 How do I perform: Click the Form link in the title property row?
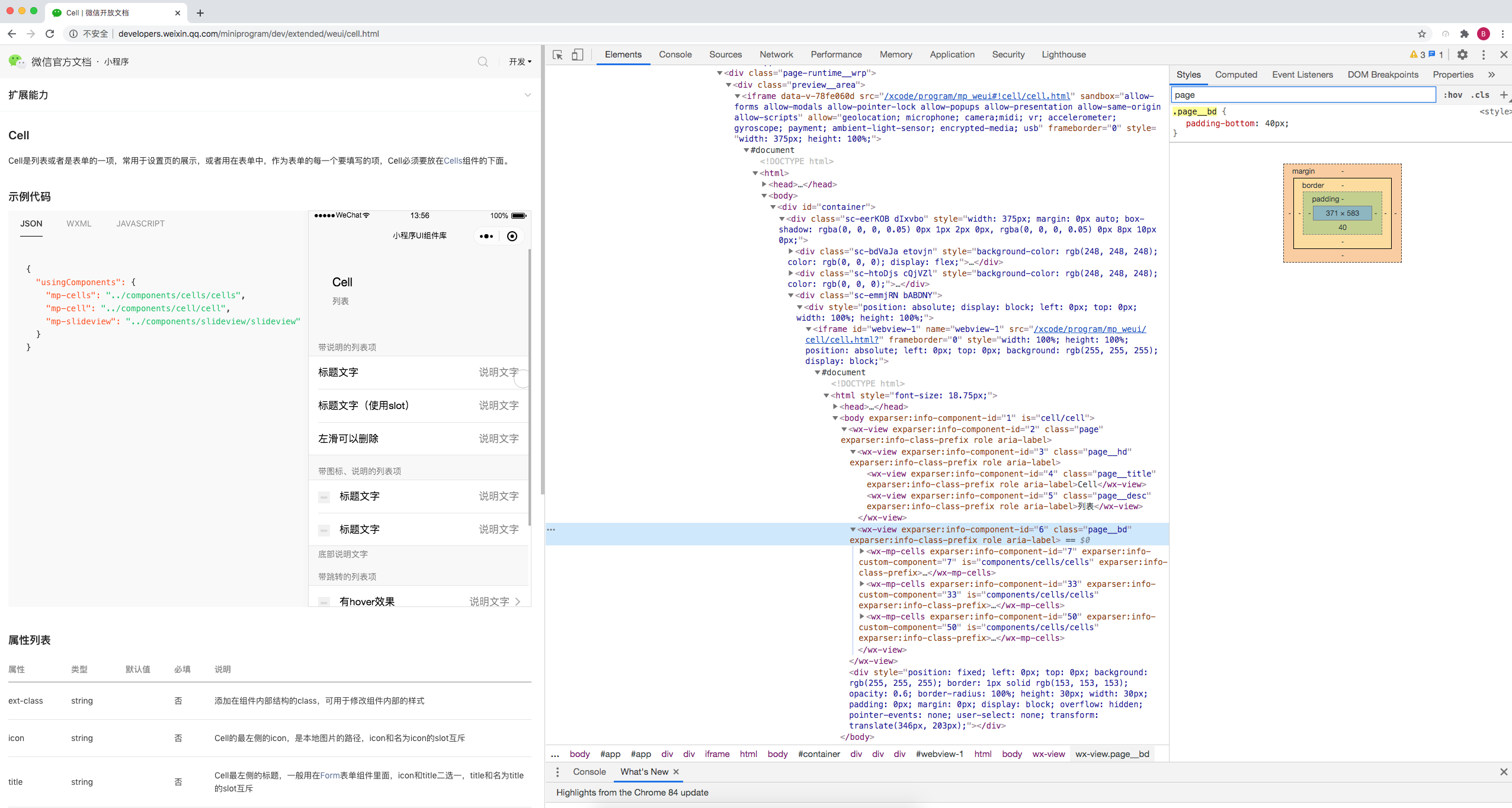(x=329, y=775)
